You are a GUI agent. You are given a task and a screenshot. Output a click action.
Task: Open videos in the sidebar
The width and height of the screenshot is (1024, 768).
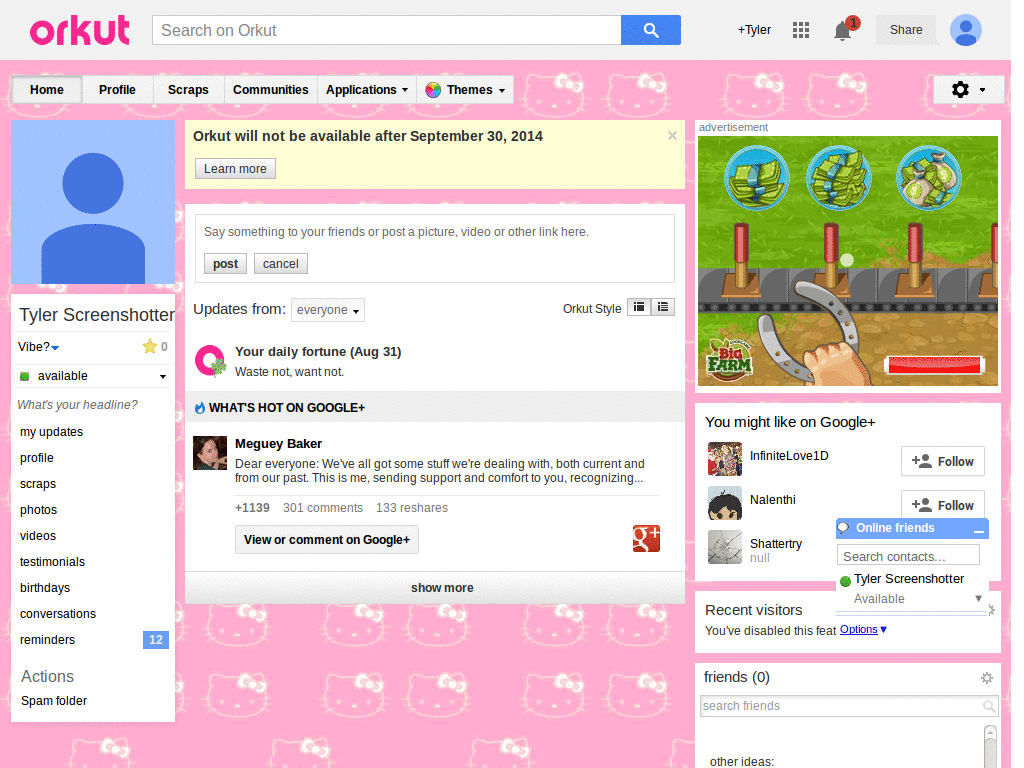point(38,536)
